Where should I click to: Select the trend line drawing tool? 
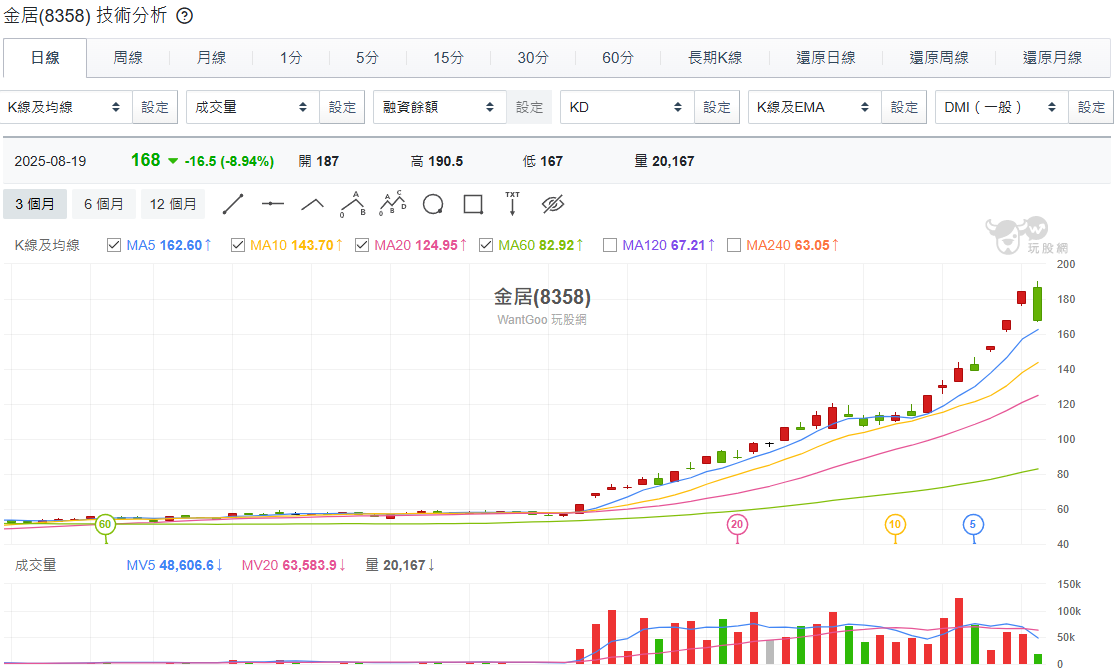[x=233, y=204]
